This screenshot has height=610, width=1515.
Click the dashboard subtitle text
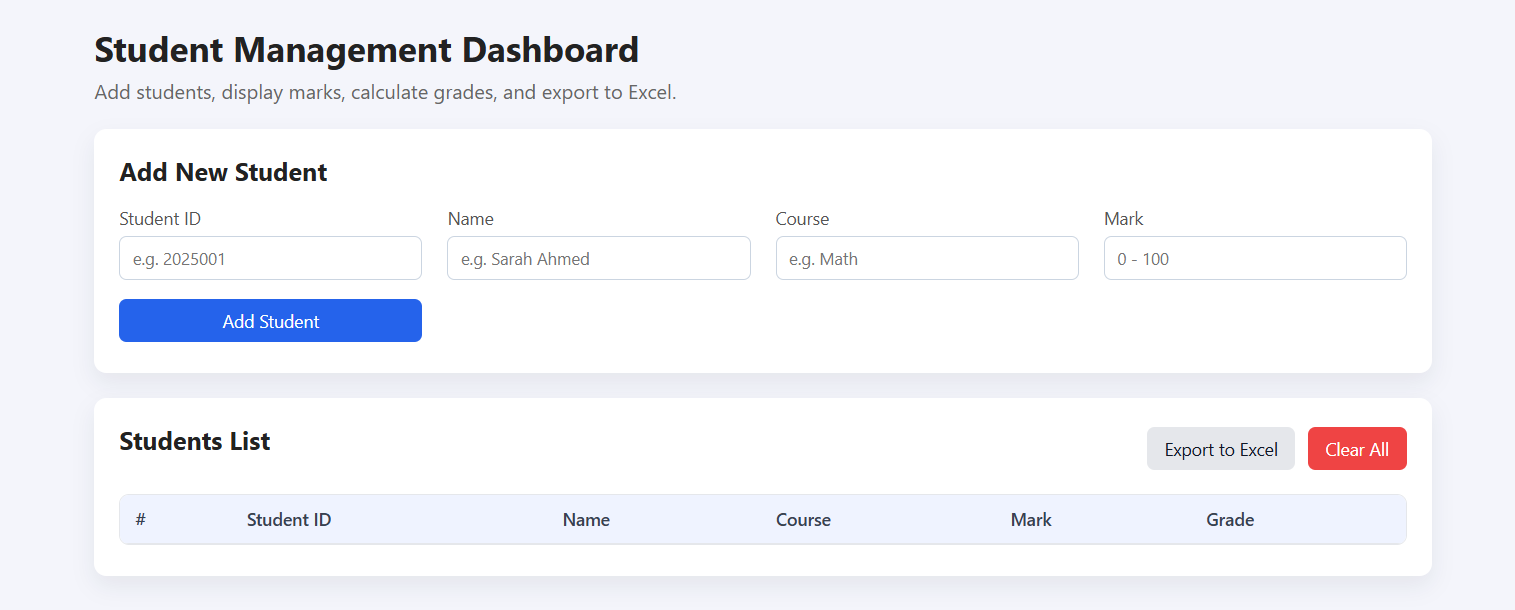click(384, 92)
